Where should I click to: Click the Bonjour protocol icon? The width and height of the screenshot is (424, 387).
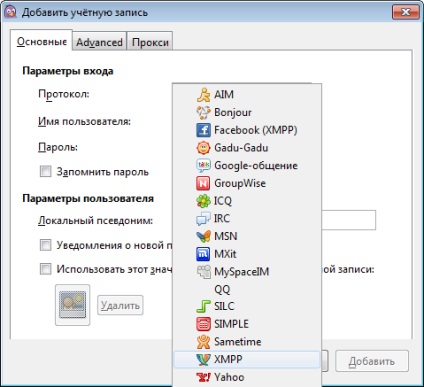tap(203, 112)
